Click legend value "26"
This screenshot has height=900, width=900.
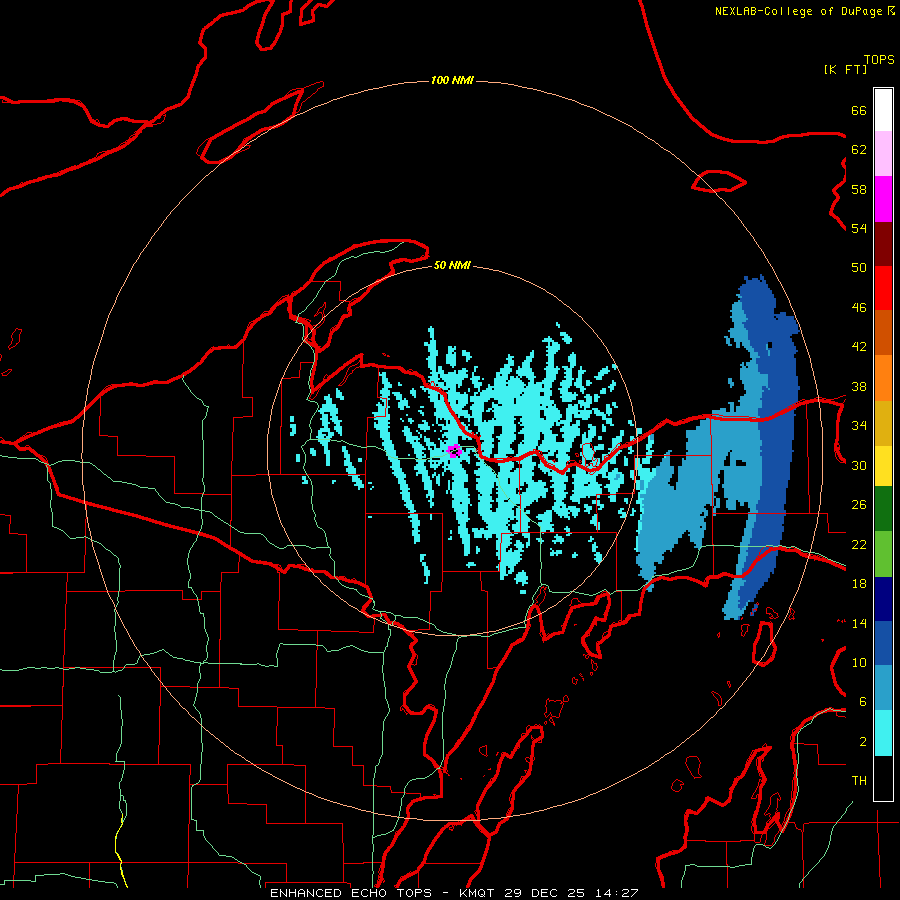(x=859, y=505)
